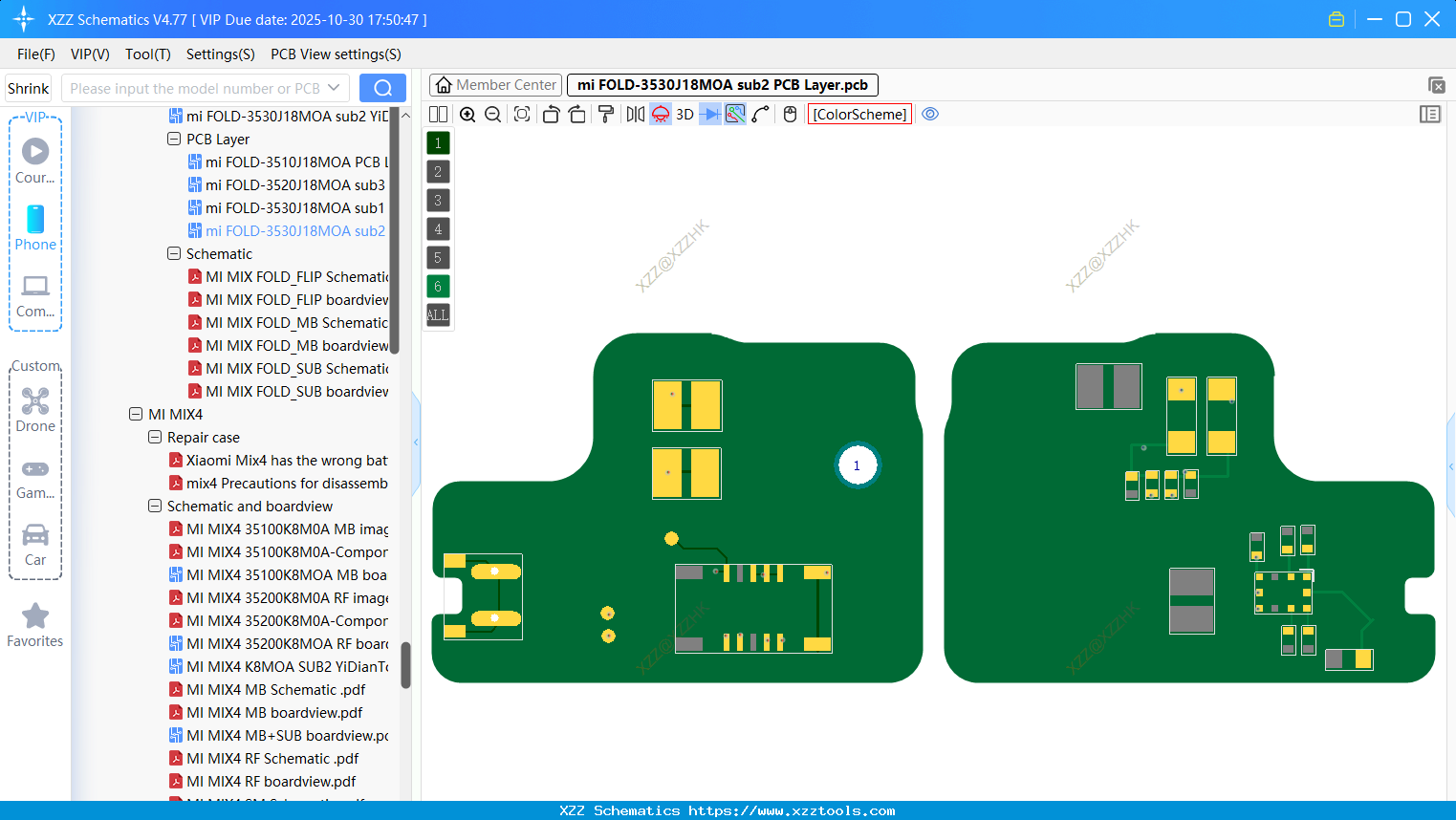The width and height of the screenshot is (1456, 820).
Task: Click the paint roller color tool
Action: [x=606, y=114]
